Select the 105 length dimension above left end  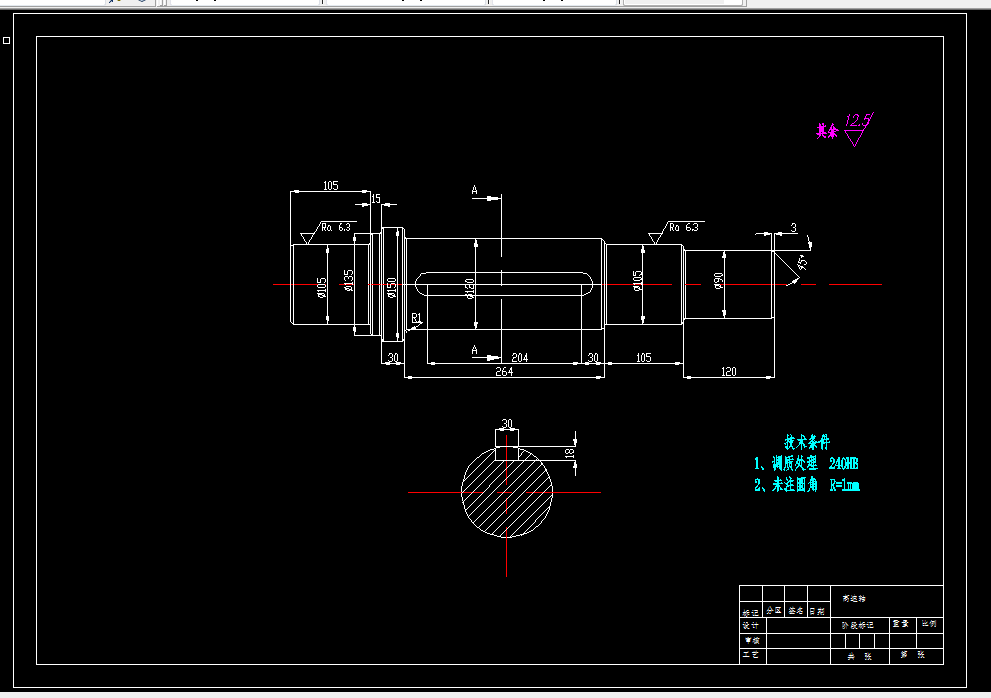click(x=331, y=185)
